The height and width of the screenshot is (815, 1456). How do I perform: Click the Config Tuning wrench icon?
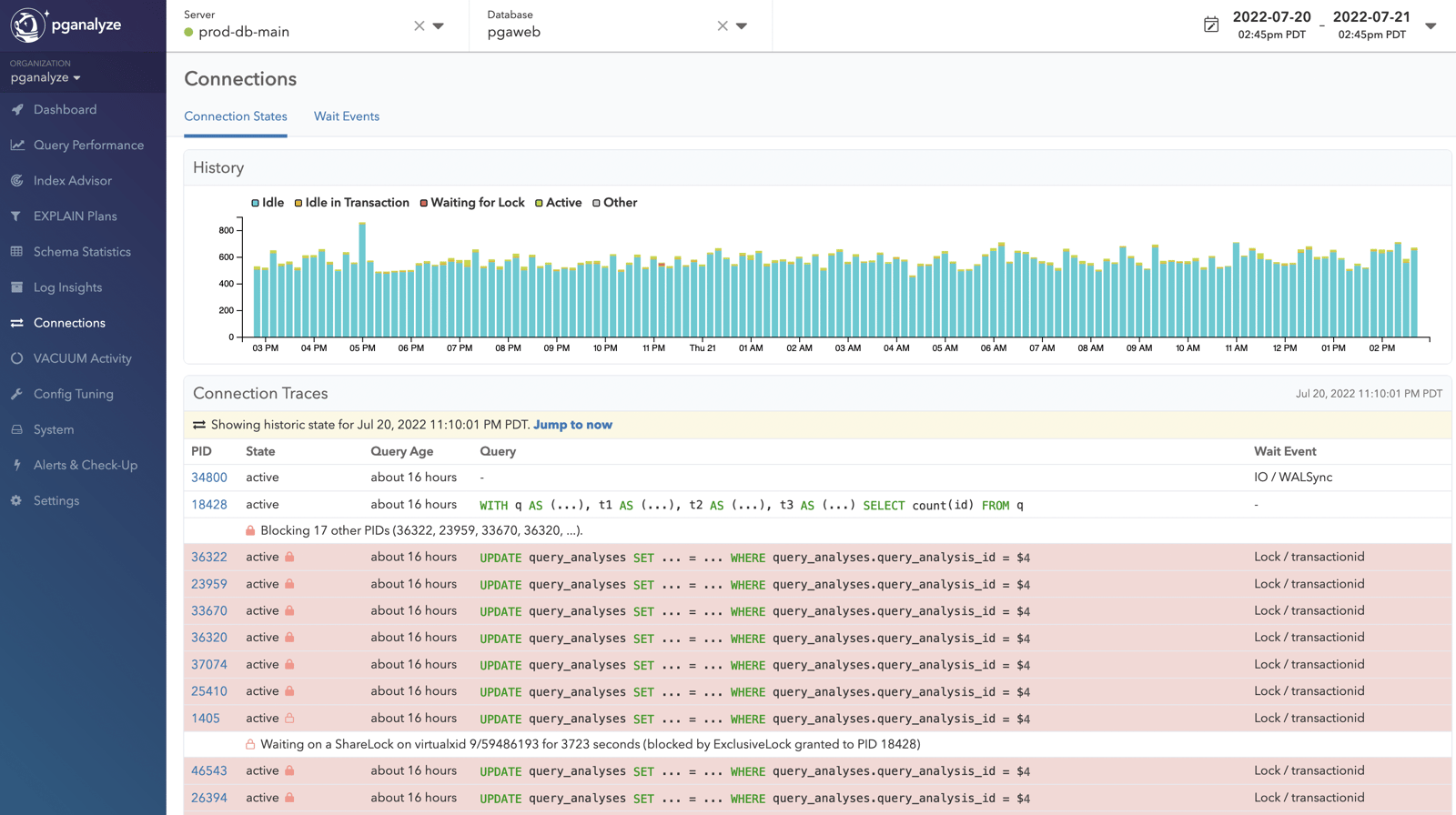tap(16, 394)
